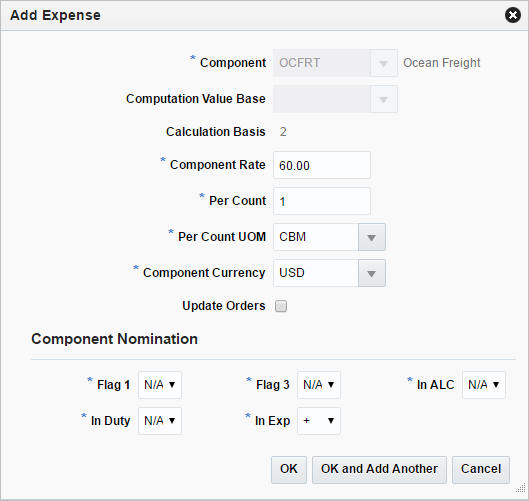529x501 pixels.
Task: Click the Component Rate label
Action: pyautogui.click(x=218, y=165)
